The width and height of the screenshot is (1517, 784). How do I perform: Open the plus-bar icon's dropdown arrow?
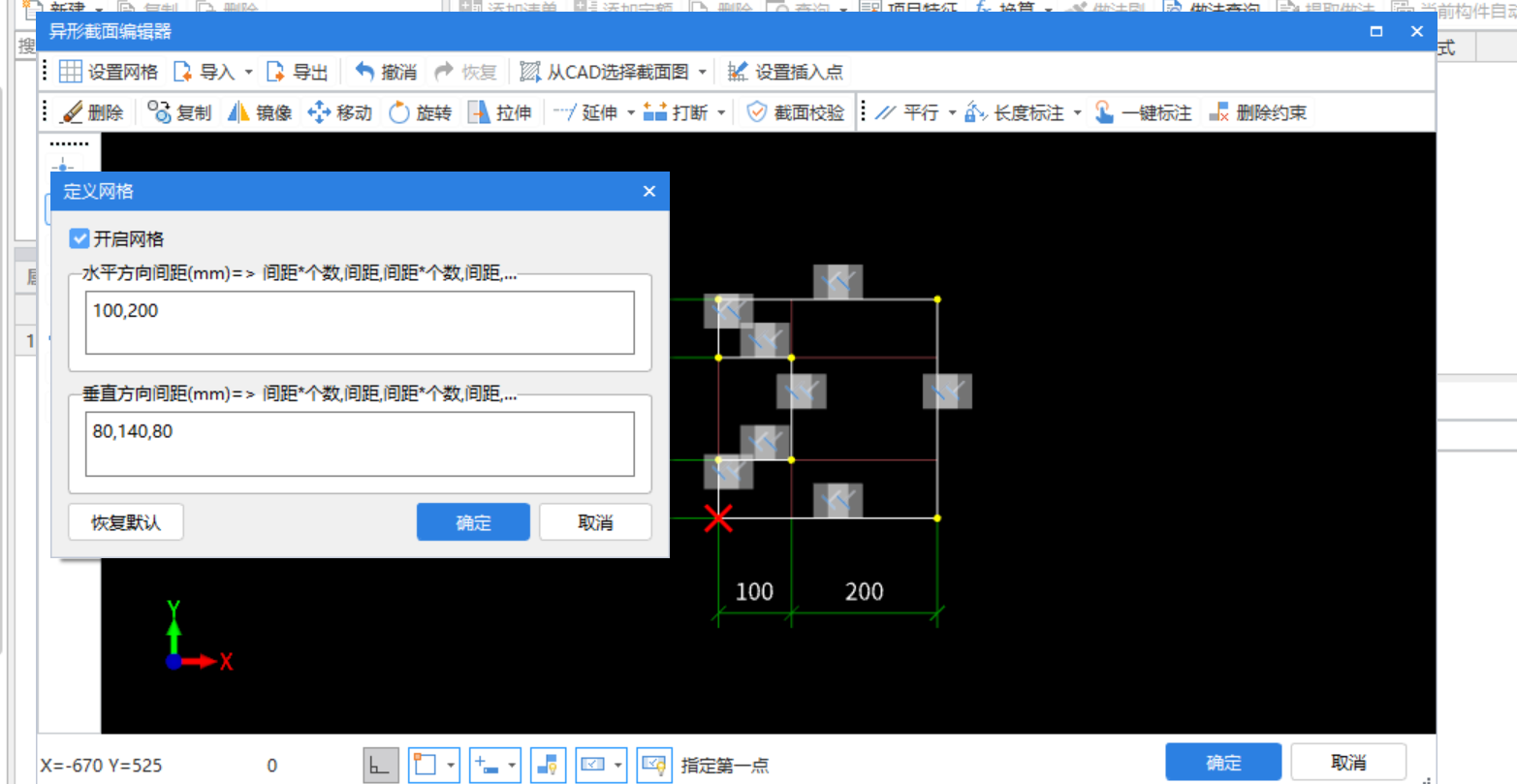coord(512,765)
